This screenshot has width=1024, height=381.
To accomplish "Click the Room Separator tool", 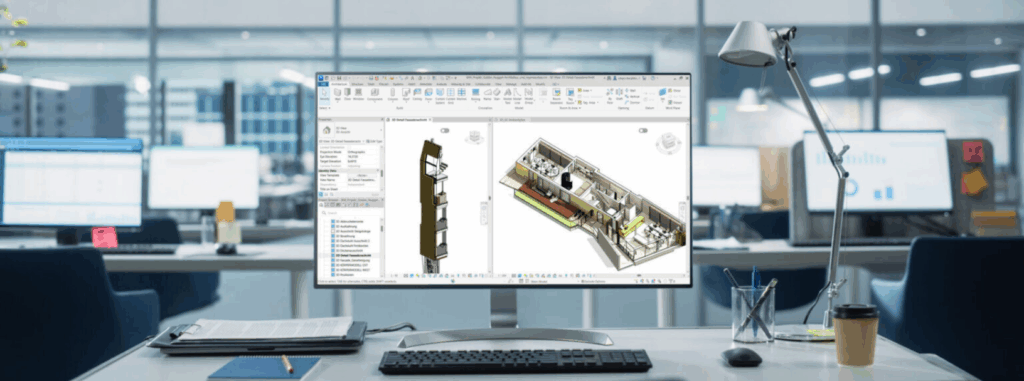I will click(556, 96).
